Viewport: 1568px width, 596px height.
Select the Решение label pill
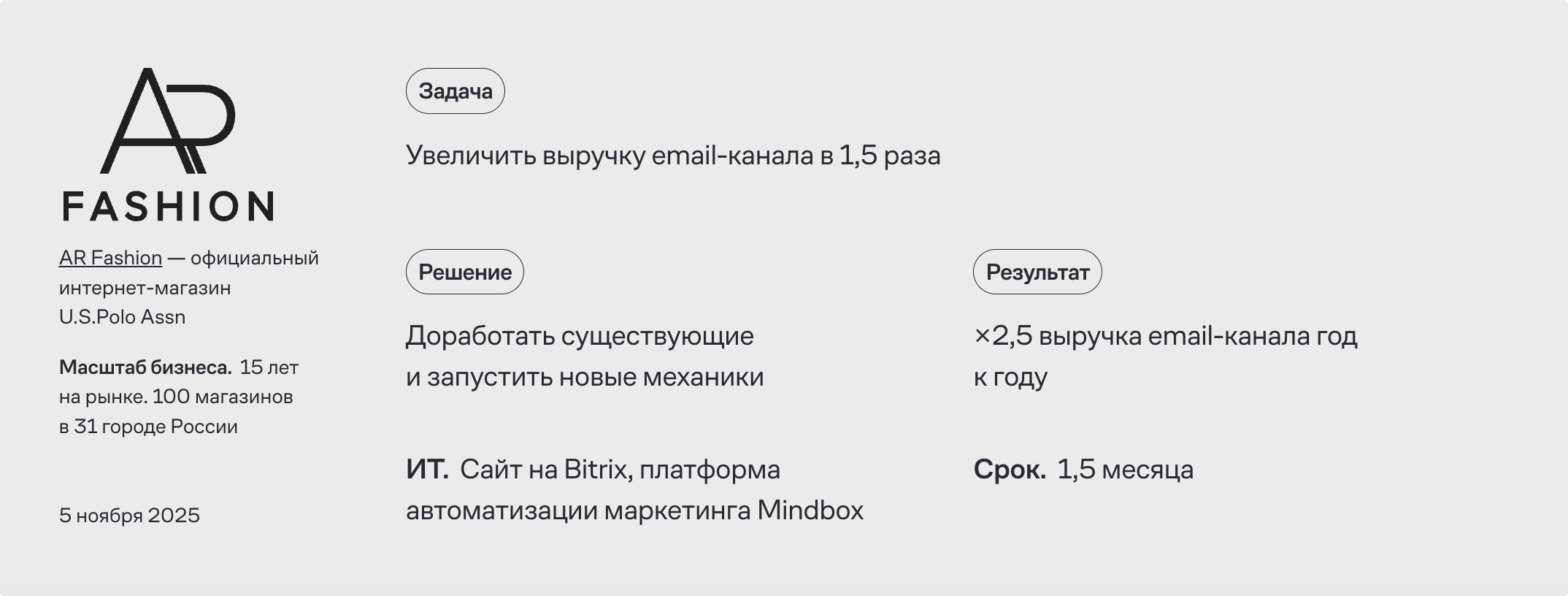tap(464, 272)
